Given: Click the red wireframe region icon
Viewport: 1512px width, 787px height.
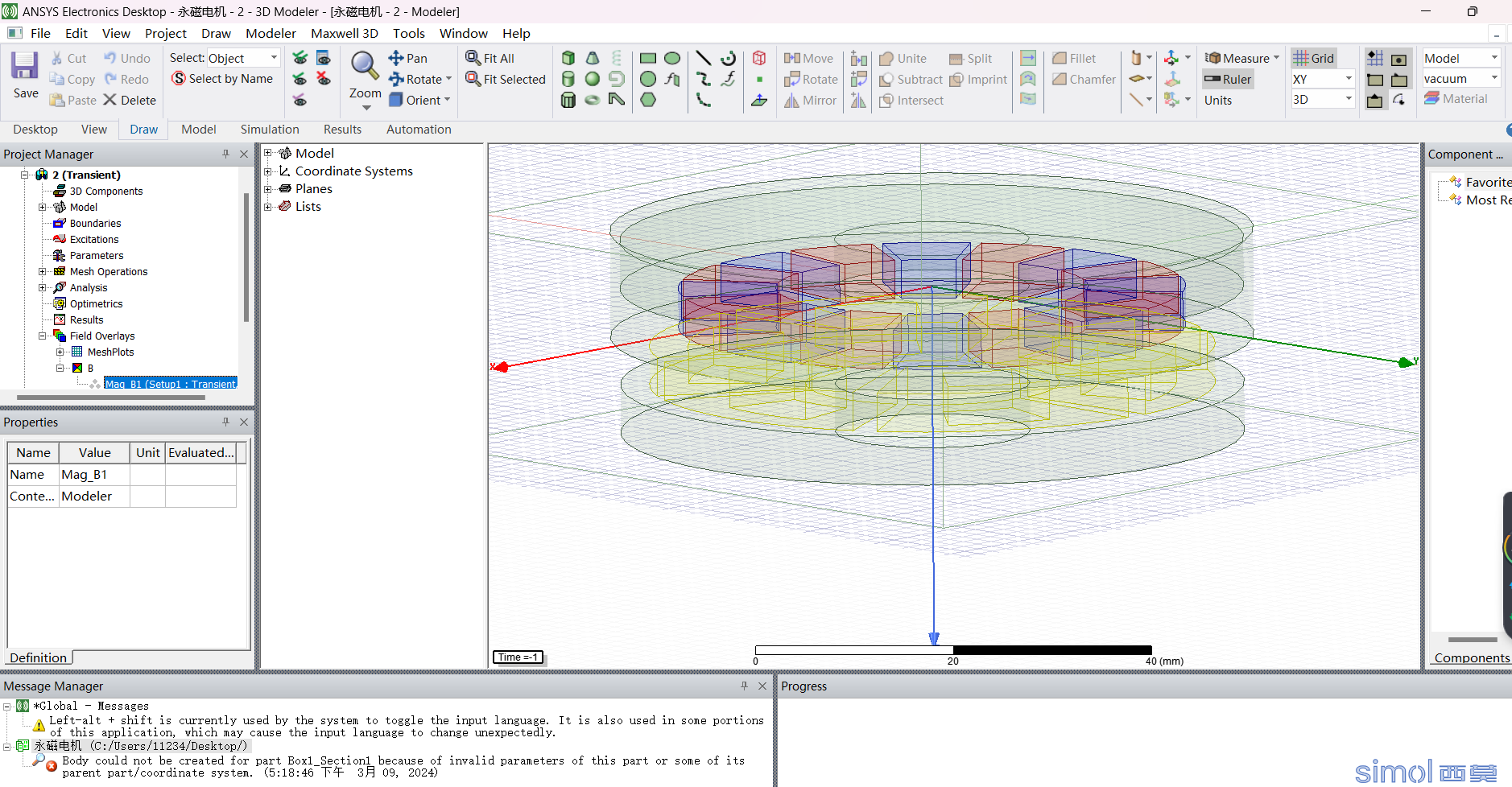Looking at the screenshot, I should coord(759,58).
